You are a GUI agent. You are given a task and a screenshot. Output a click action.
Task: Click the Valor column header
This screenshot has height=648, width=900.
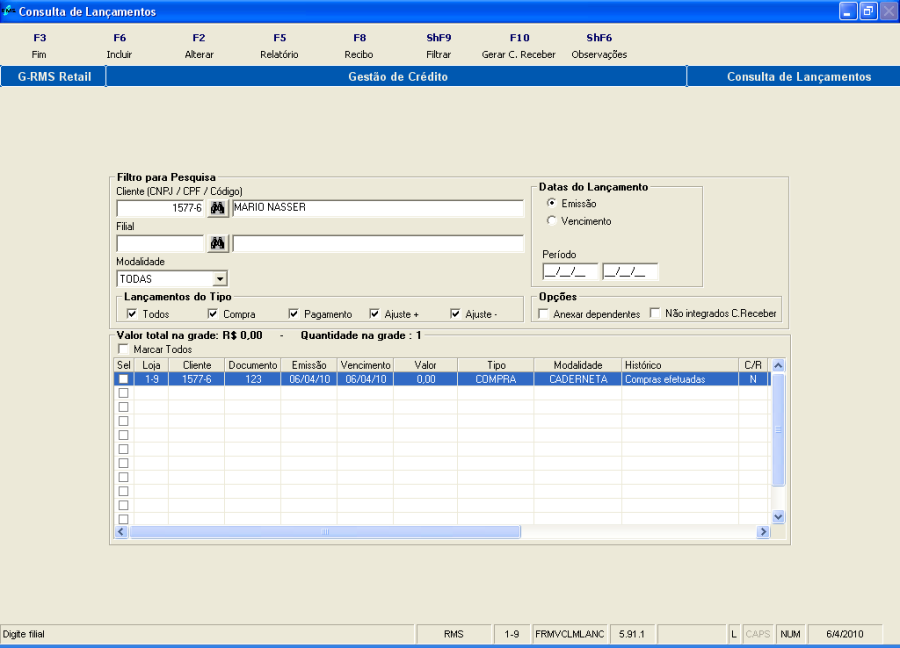point(425,365)
